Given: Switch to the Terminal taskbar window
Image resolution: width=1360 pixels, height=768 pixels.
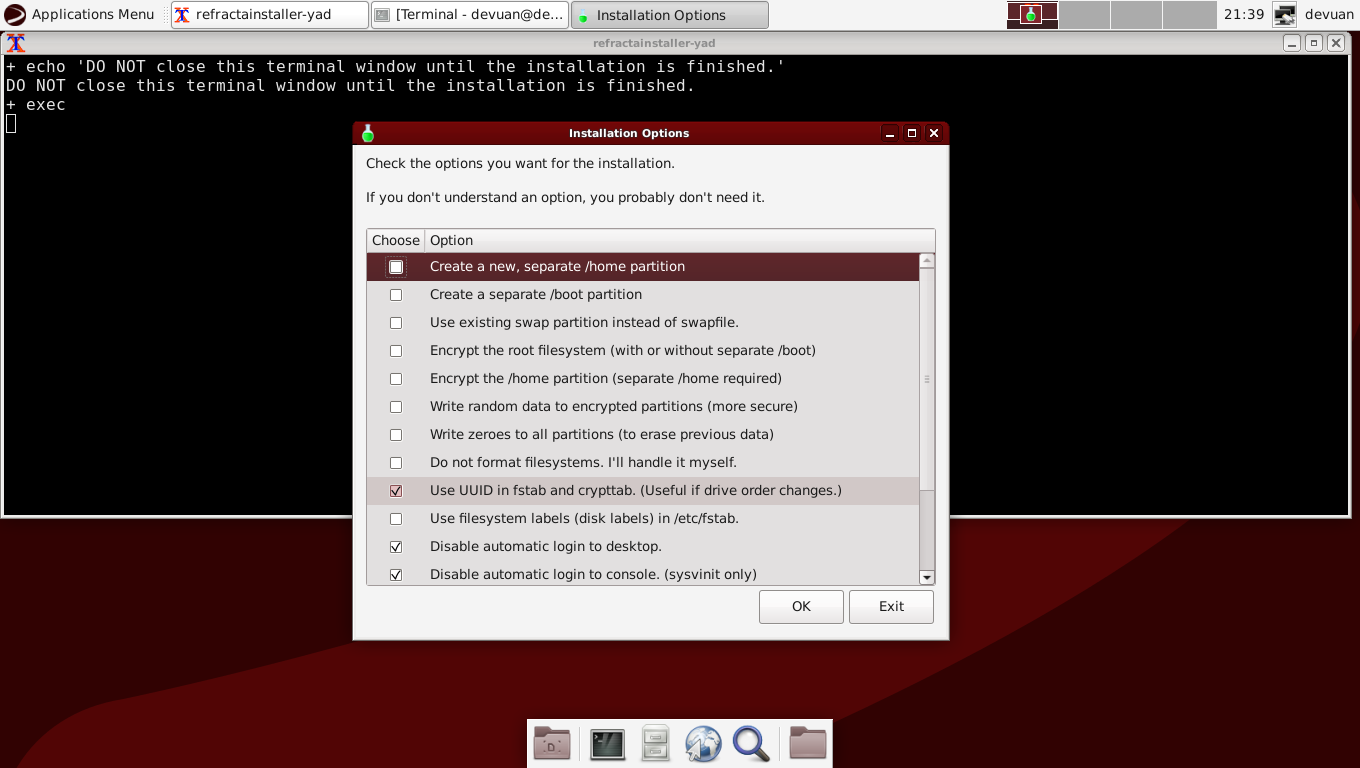Looking at the screenshot, I should (x=470, y=14).
